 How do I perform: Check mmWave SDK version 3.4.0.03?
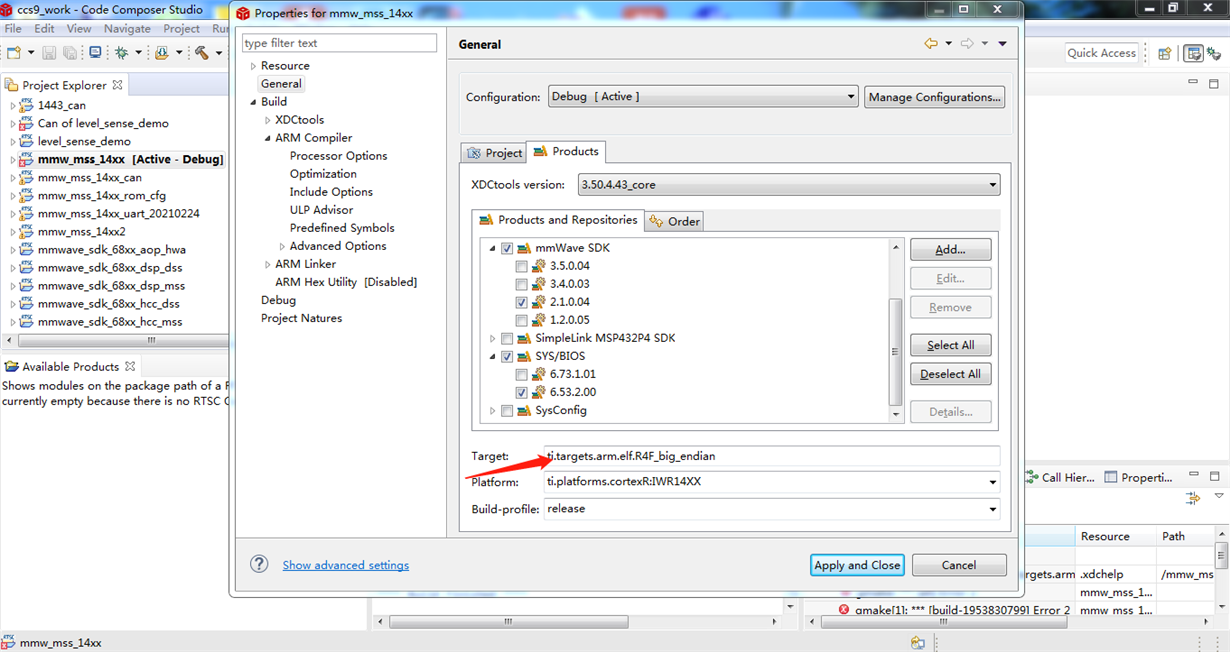click(521, 284)
